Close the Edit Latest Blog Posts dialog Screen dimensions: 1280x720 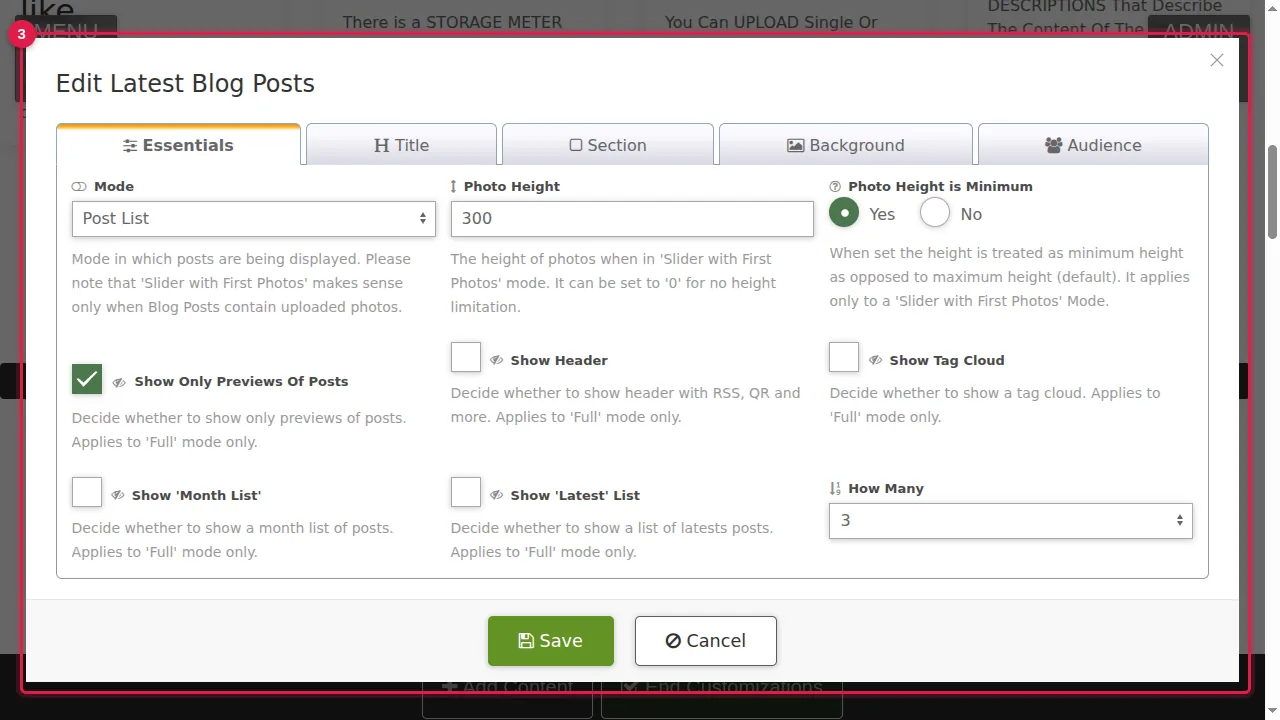click(1217, 61)
